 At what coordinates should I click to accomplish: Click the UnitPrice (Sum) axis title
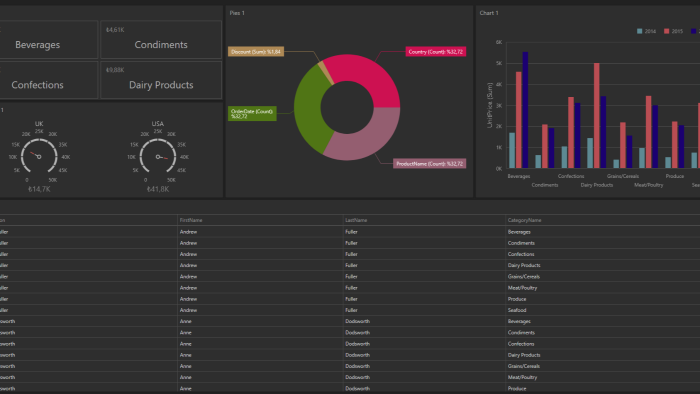point(490,105)
